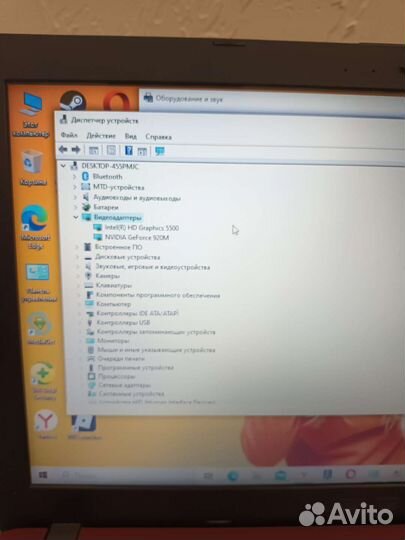The width and height of the screenshot is (405, 540).
Task: Open the Действие menu
Action: [101, 136]
